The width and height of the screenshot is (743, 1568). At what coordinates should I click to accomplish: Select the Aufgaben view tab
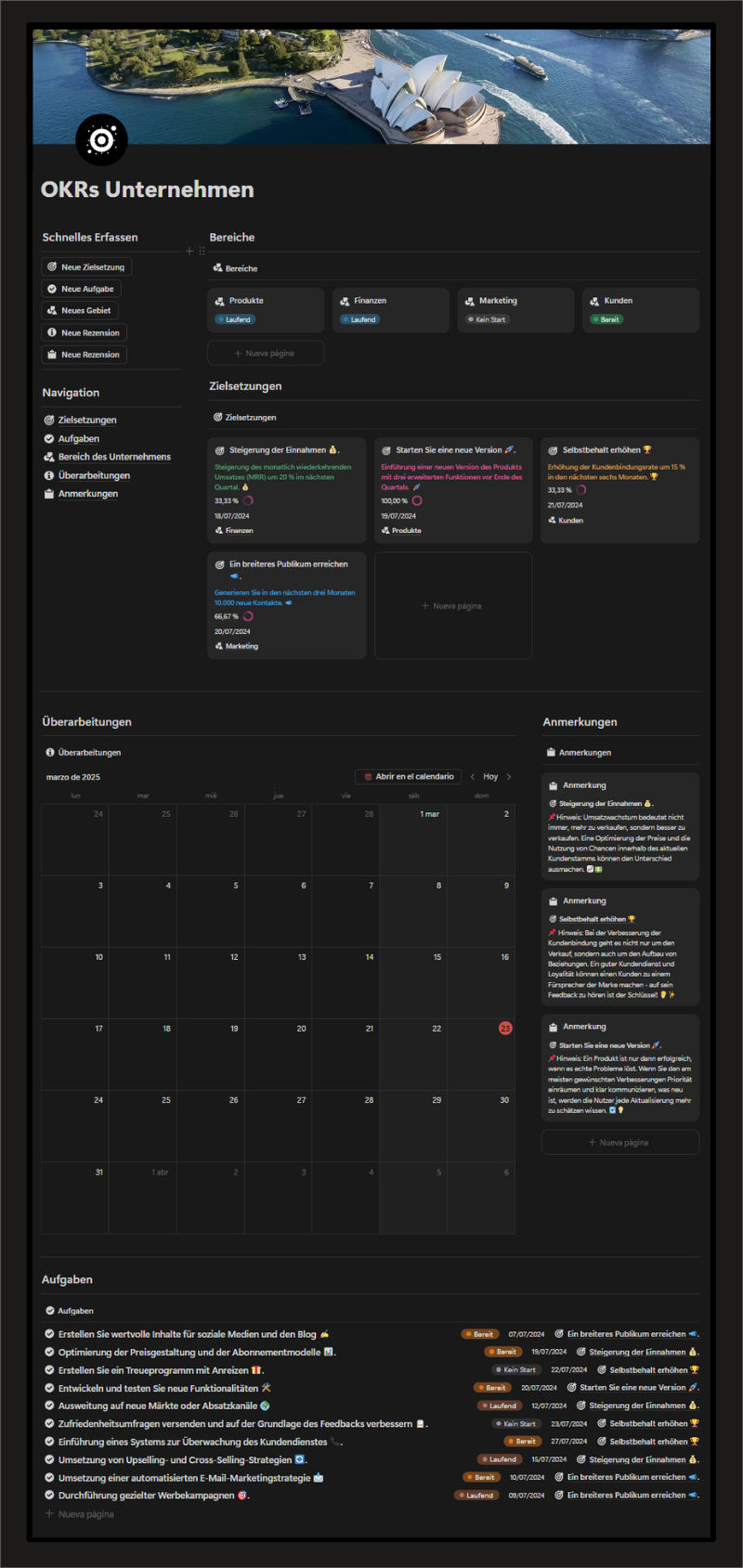tap(70, 1311)
